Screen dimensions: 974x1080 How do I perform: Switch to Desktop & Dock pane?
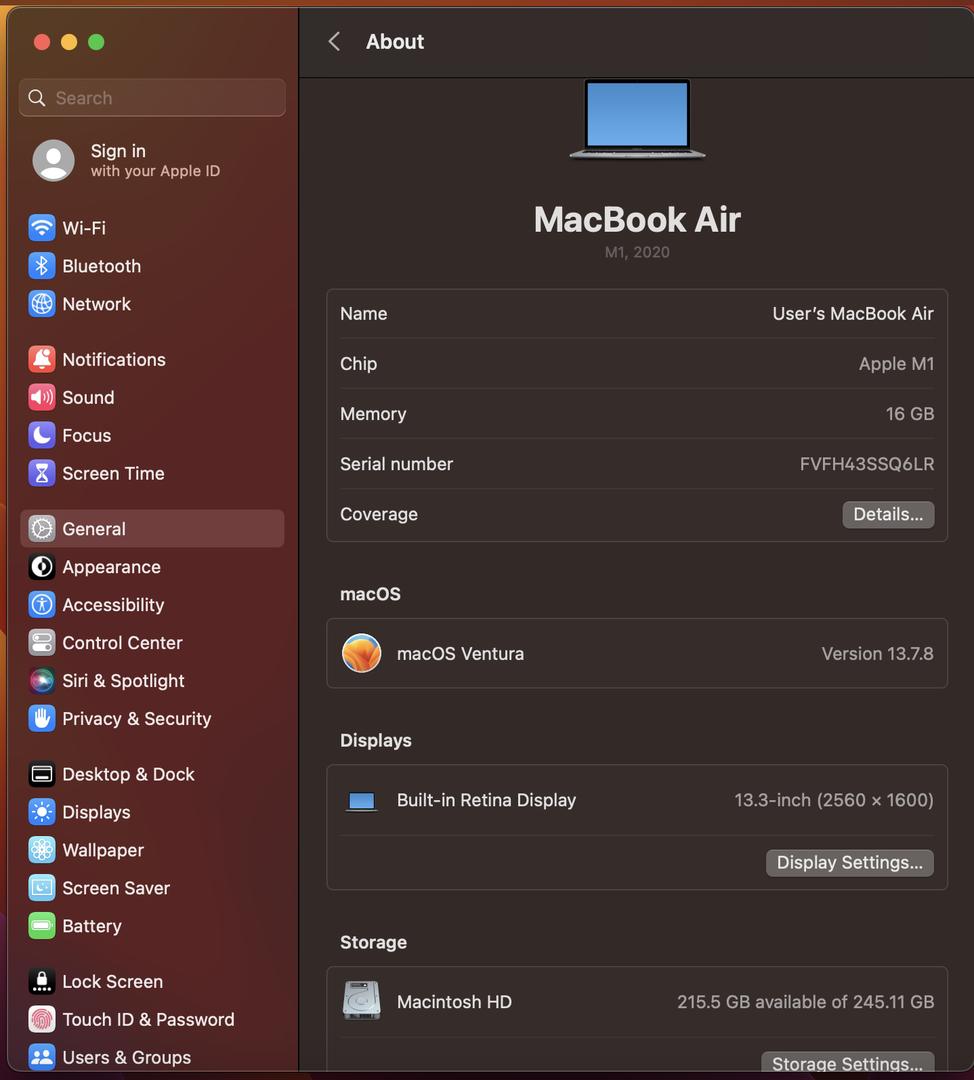pos(128,774)
